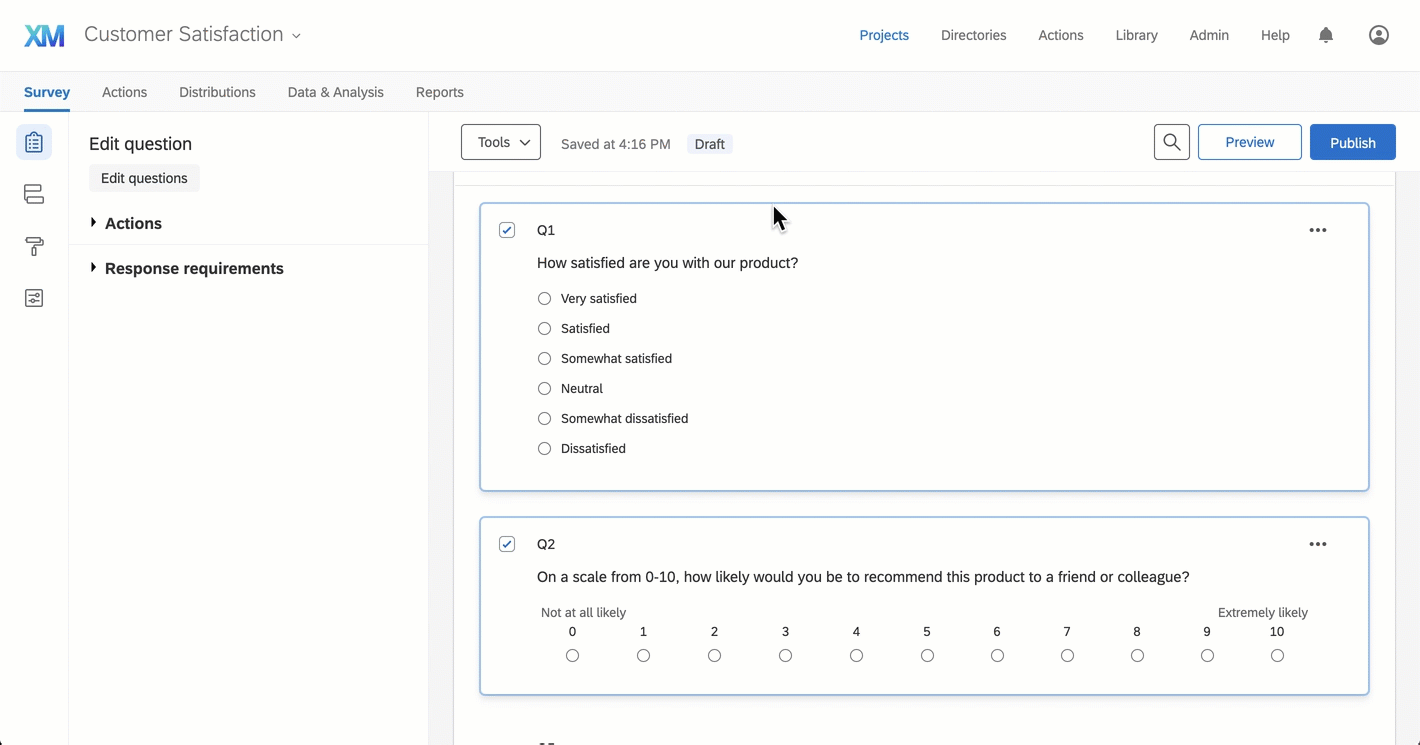Viewport: 1420px width, 745px height.
Task: Click the Publish button
Action: (x=1353, y=142)
